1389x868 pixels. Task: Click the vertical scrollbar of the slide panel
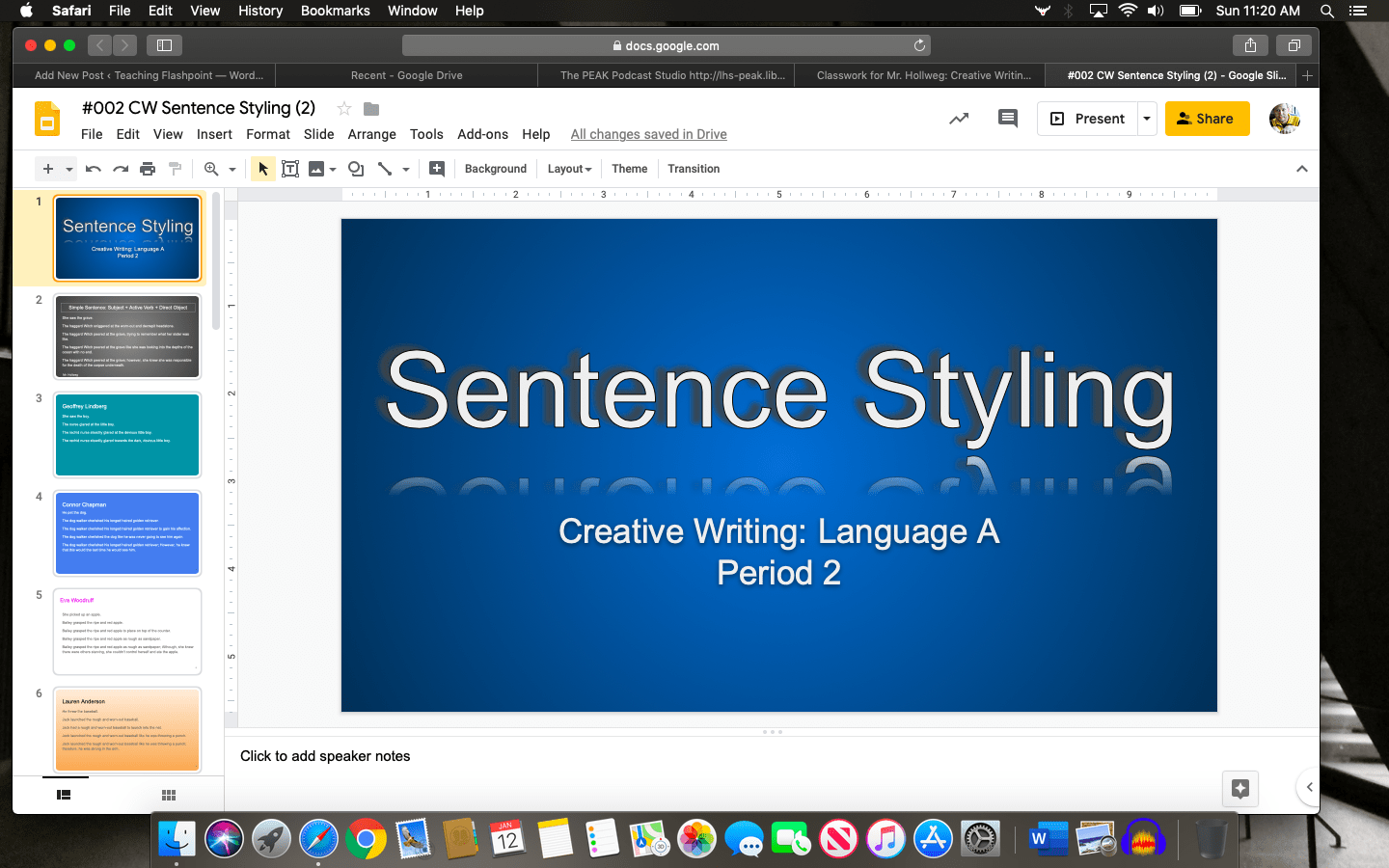coord(216,260)
